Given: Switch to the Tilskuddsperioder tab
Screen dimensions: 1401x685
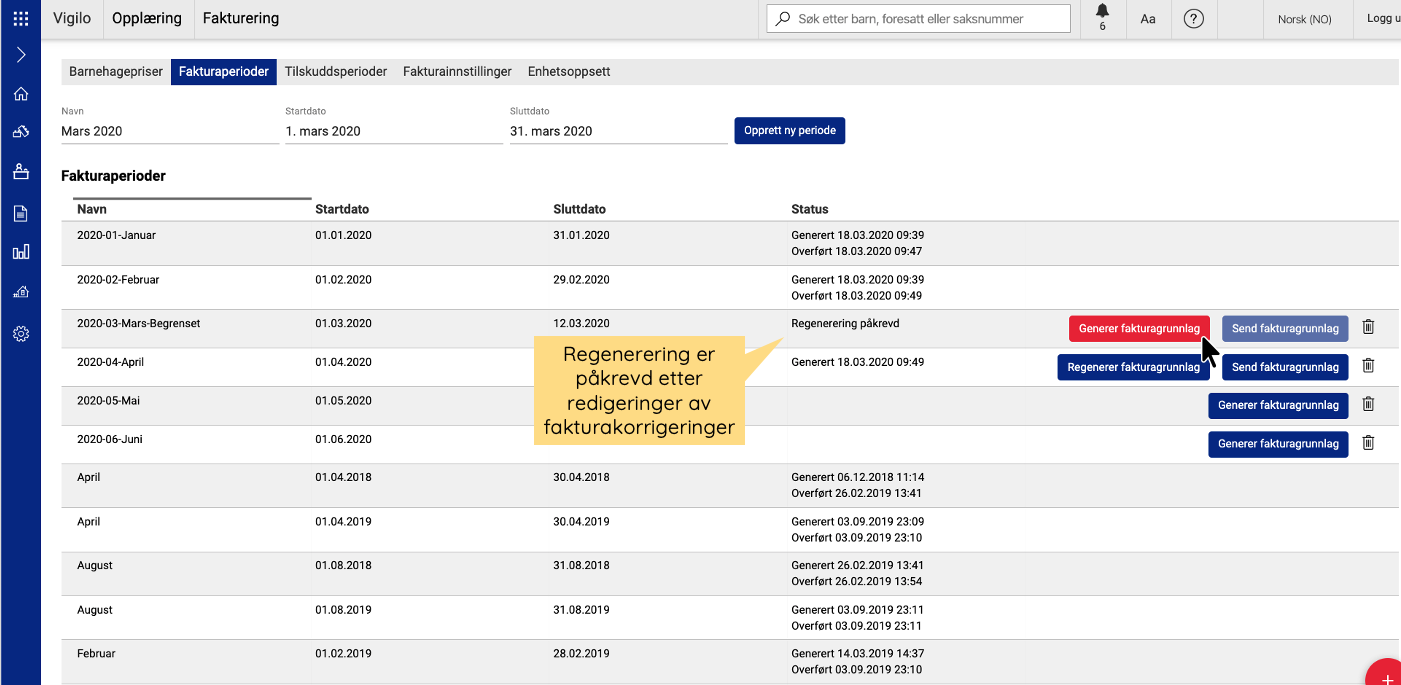Looking at the screenshot, I should (x=335, y=72).
